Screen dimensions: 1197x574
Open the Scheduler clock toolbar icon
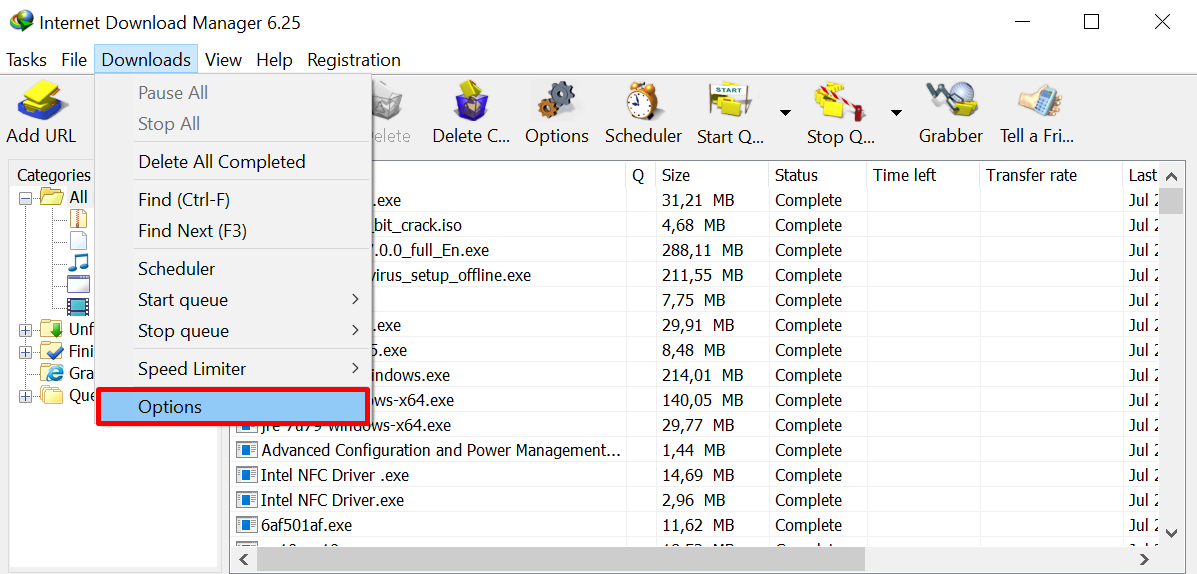[x=643, y=101]
